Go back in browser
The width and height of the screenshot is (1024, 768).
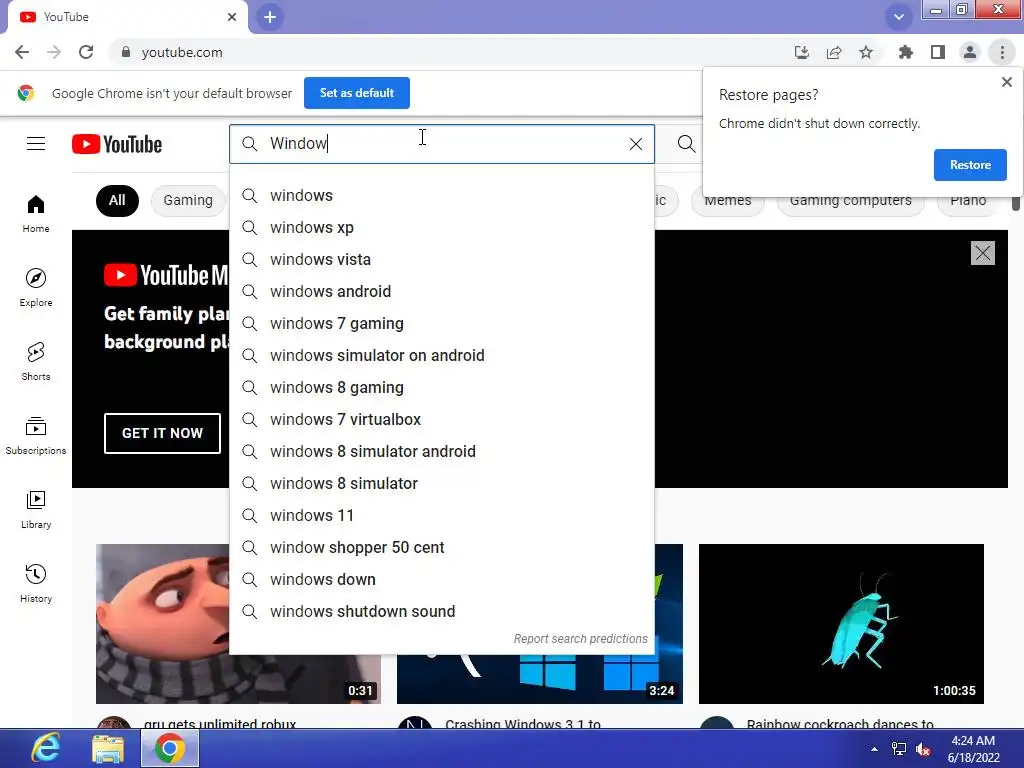pyautogui.click(x=22, y=52)
